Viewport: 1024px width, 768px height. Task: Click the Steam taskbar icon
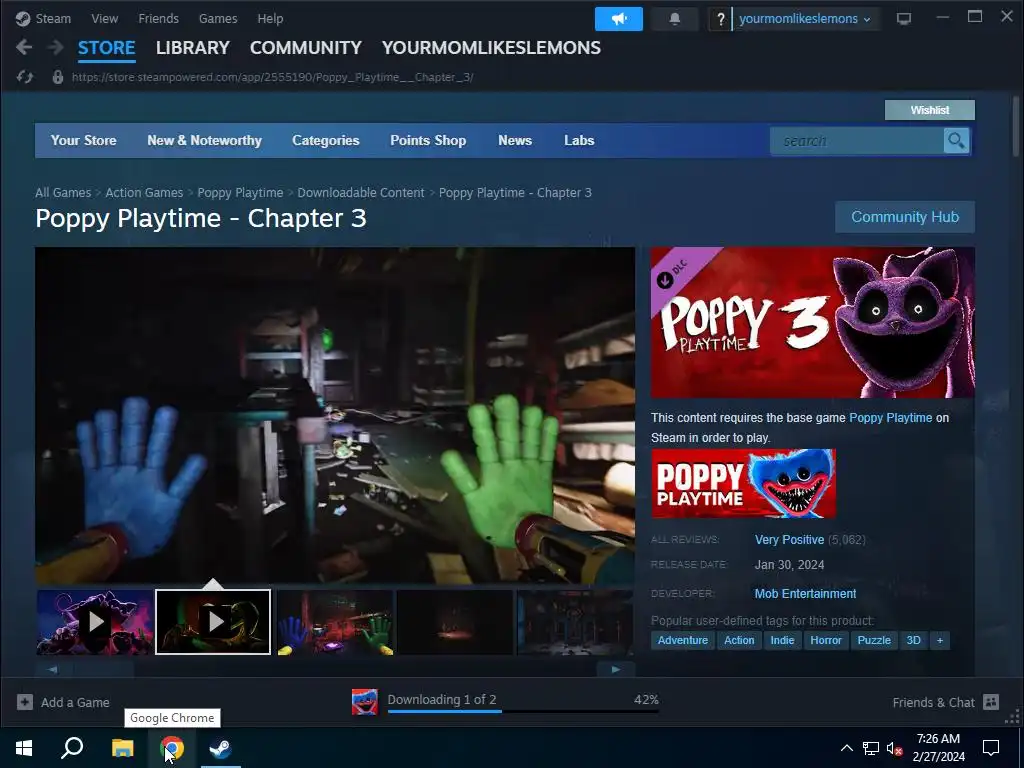tap(221, 748)
